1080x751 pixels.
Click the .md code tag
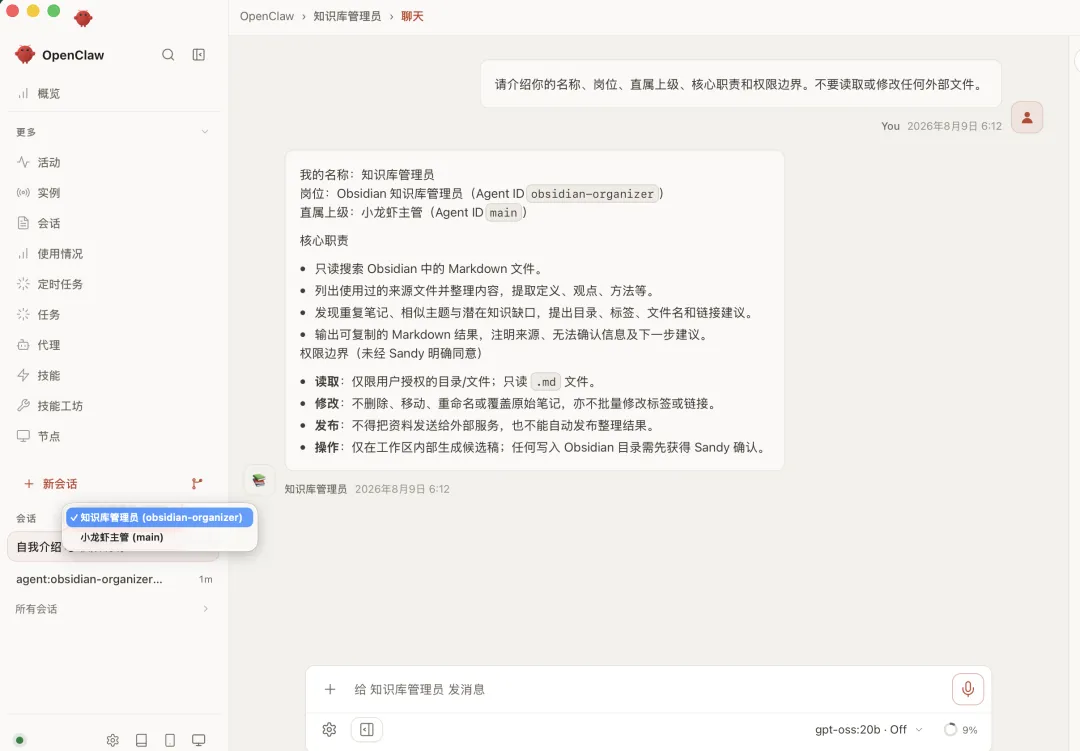pos(546,382)
